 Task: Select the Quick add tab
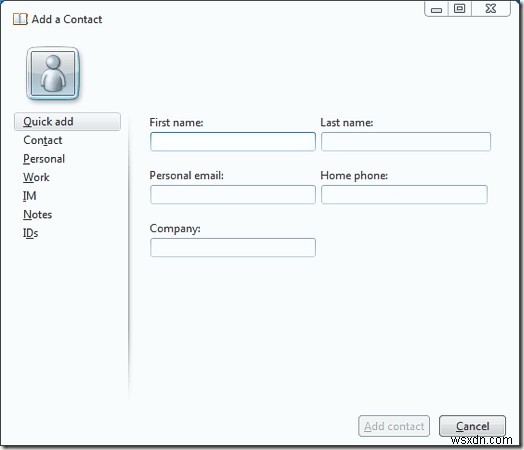coord(67,122)
